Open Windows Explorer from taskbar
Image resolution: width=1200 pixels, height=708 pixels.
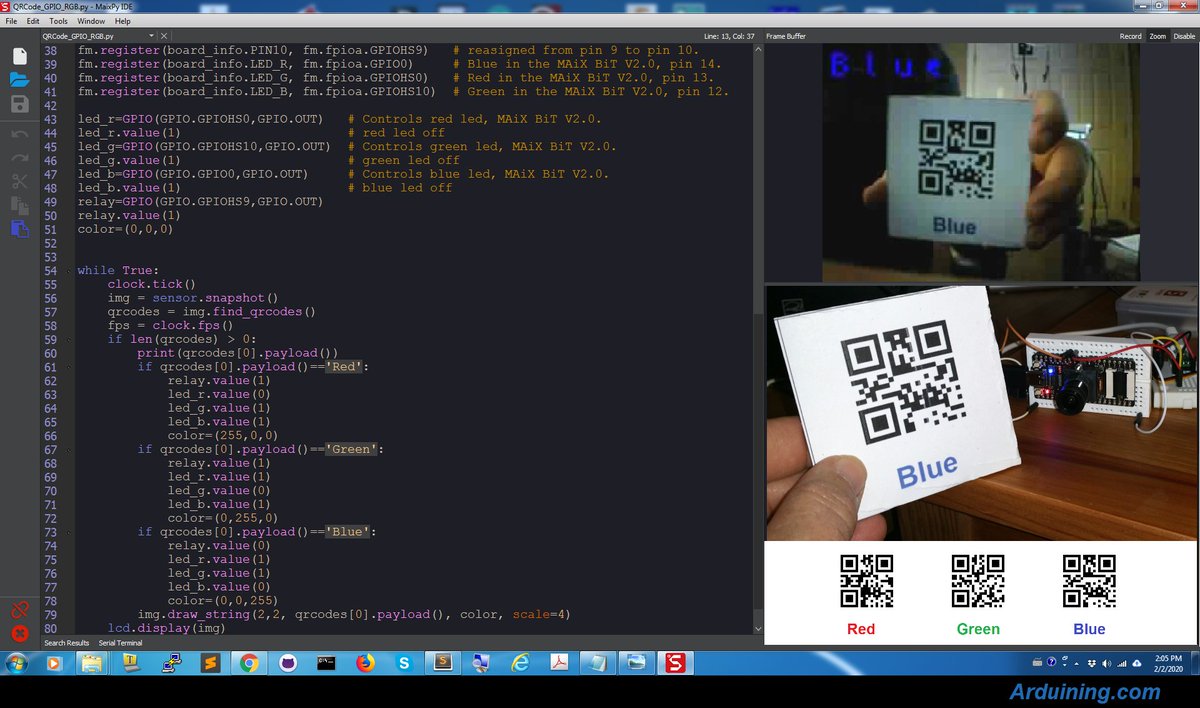click(x=92, y=663)
